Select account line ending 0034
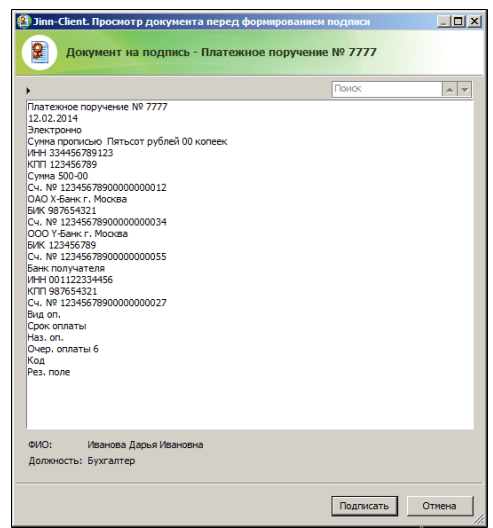Image resolution: width=493 pixels, height=528 pixels. coord(97,222)
